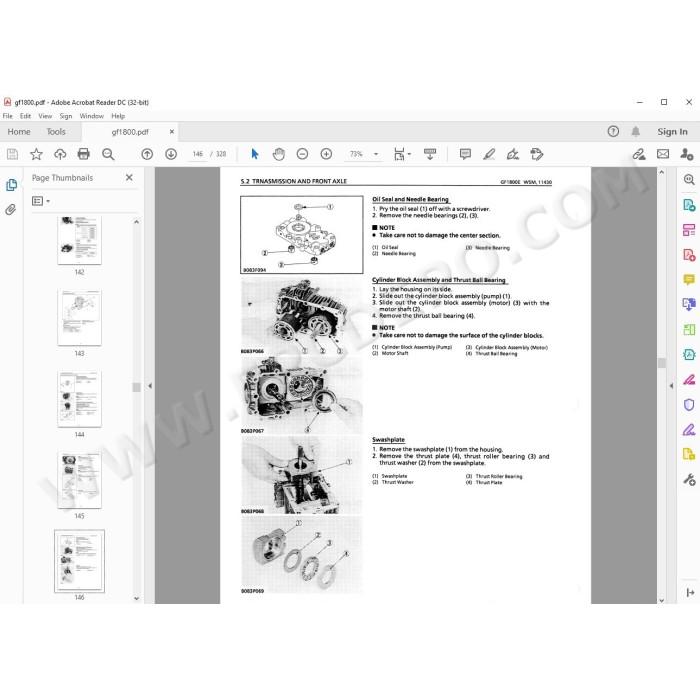Viewport: 700px width, 700px height.
Task: Click thumbnails panel scroll up arrow
Action: click(x=137, y=222)
